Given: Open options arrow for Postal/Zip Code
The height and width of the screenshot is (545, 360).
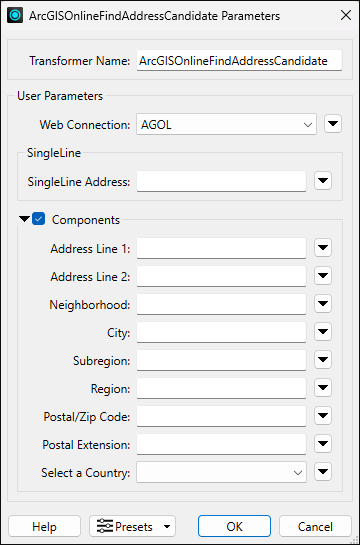Looking at the screenshot, I should [x=323, y=416].
